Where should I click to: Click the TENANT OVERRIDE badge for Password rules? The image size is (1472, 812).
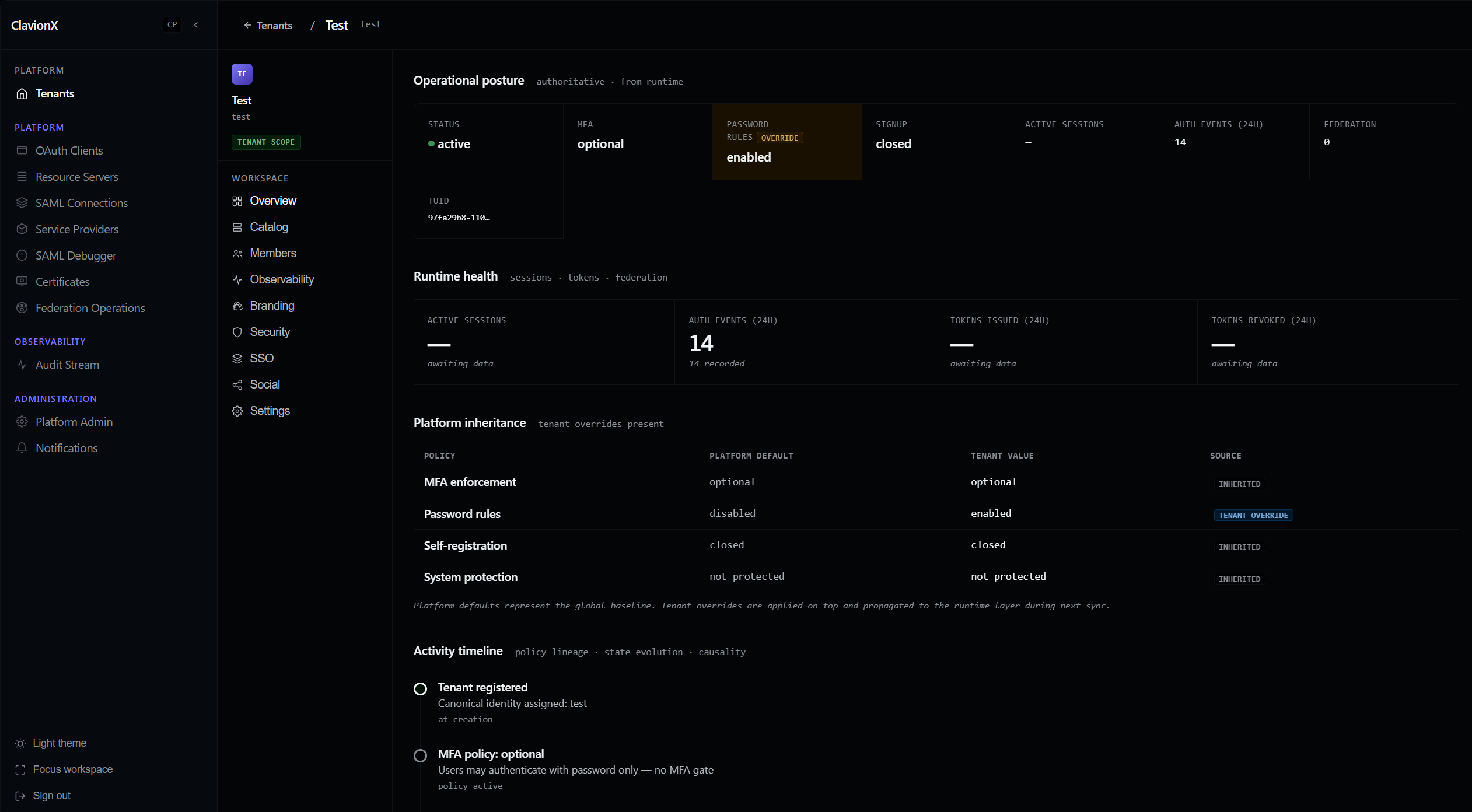[x=1253, y=515]
